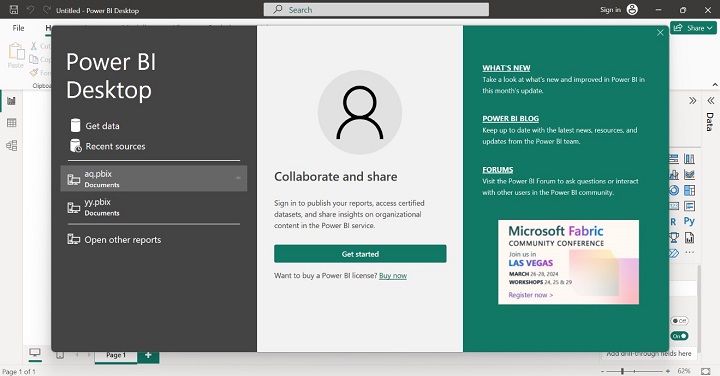Viewport: 720px width, 376px height.
Task: Open the Share dropdown button
Action: click(693, 28)
